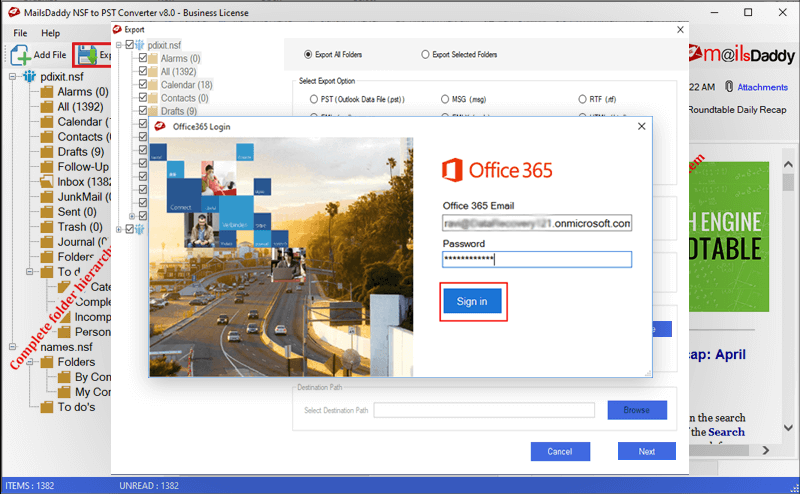Select pdixit.nsf database icon in main tree

[x=29, y=77]
